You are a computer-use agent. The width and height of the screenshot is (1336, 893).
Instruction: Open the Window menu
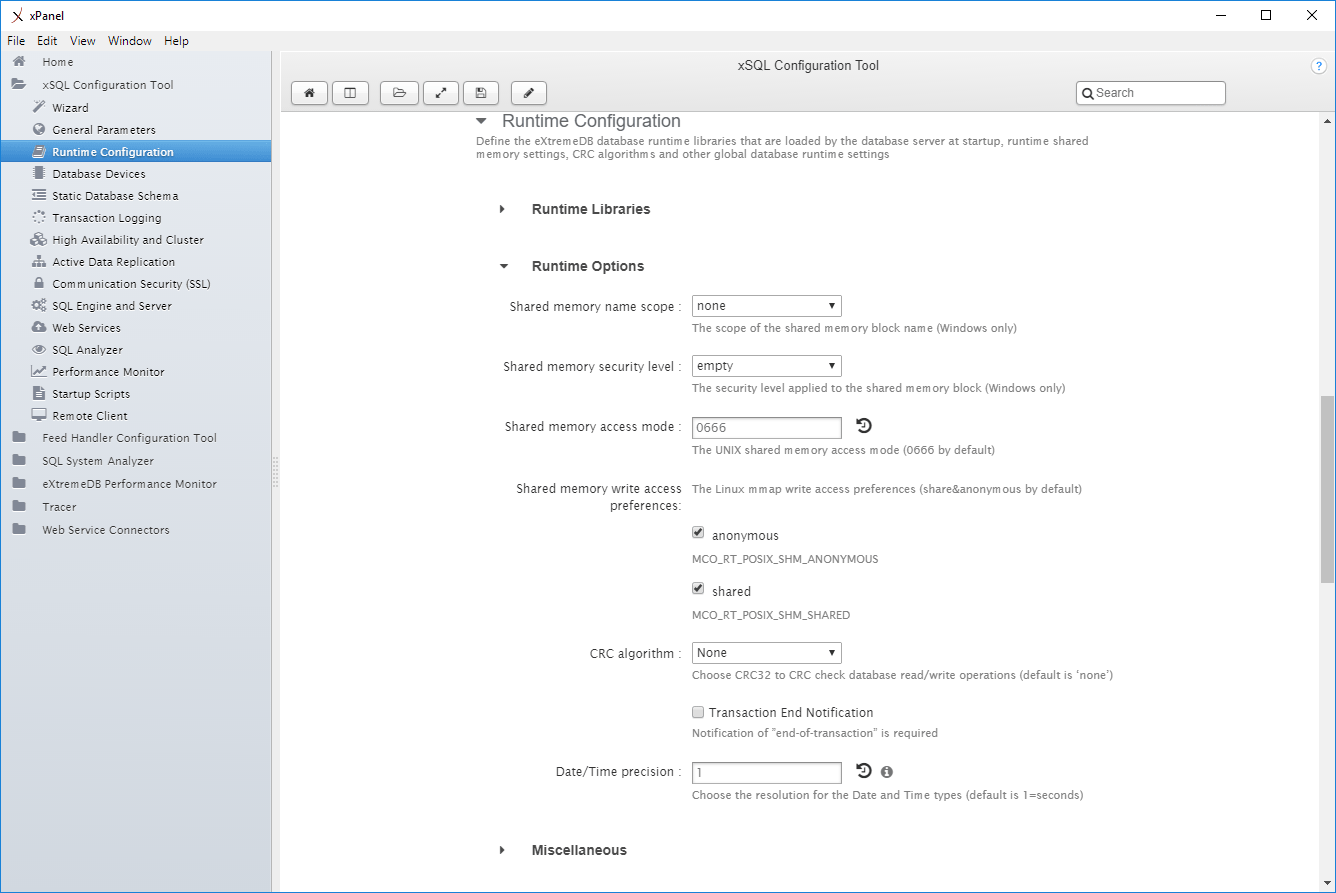click(130, 41)
